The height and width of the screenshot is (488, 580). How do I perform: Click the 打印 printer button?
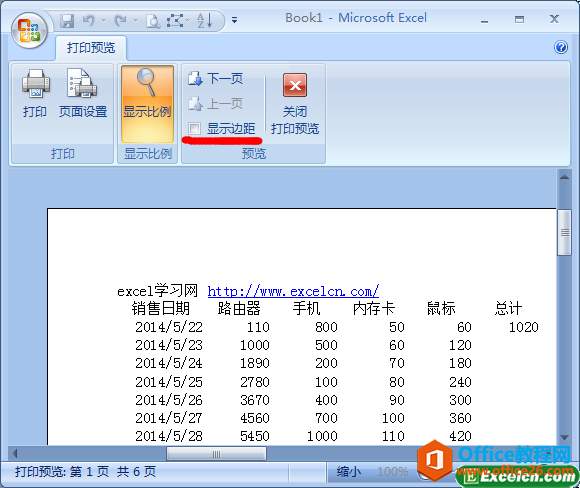click(x=36, y=93)
